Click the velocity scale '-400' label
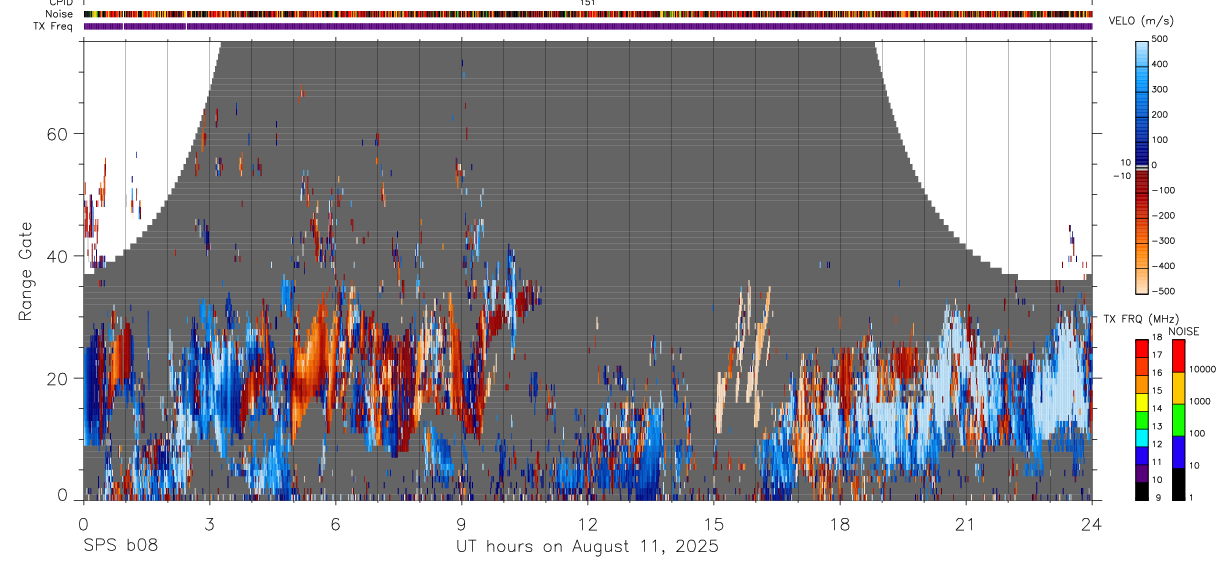This screenshot has height=567, width=1228. 1164,266
